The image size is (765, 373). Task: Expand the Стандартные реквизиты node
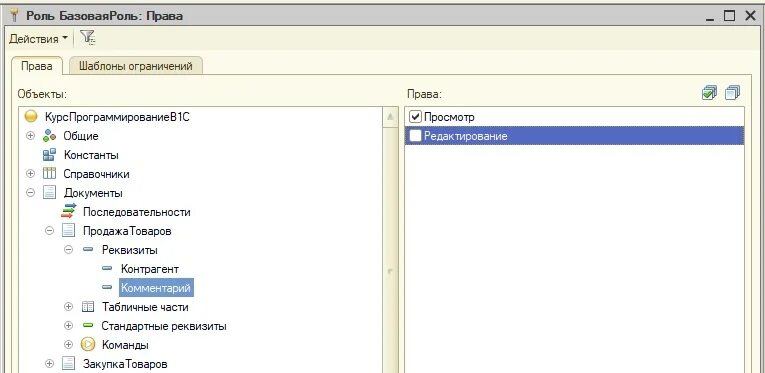point(68,326)
